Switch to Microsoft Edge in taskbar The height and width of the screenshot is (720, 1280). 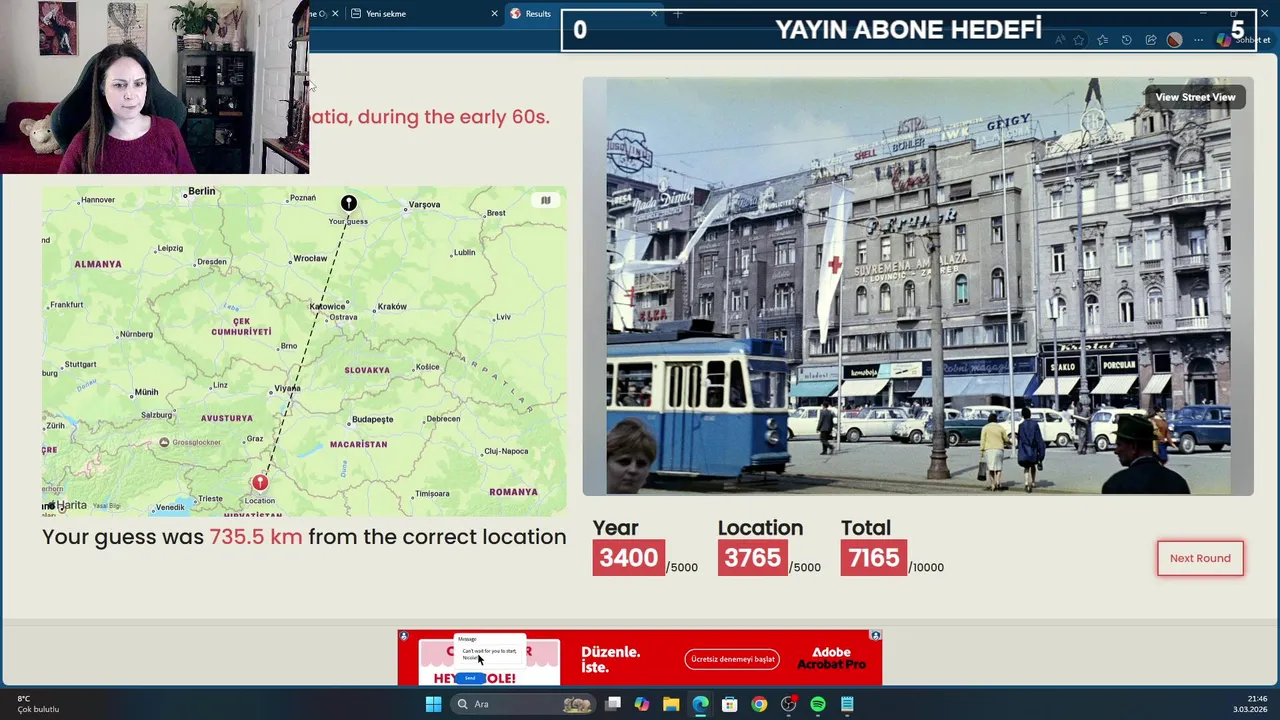click(x=700, y=704)
